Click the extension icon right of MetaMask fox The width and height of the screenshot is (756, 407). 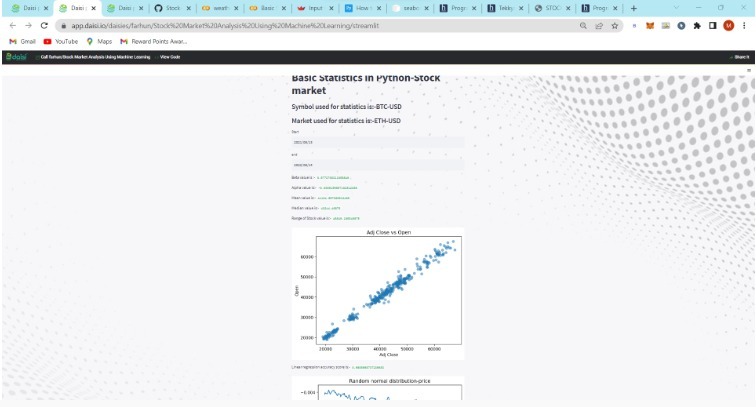coord(665,26)
